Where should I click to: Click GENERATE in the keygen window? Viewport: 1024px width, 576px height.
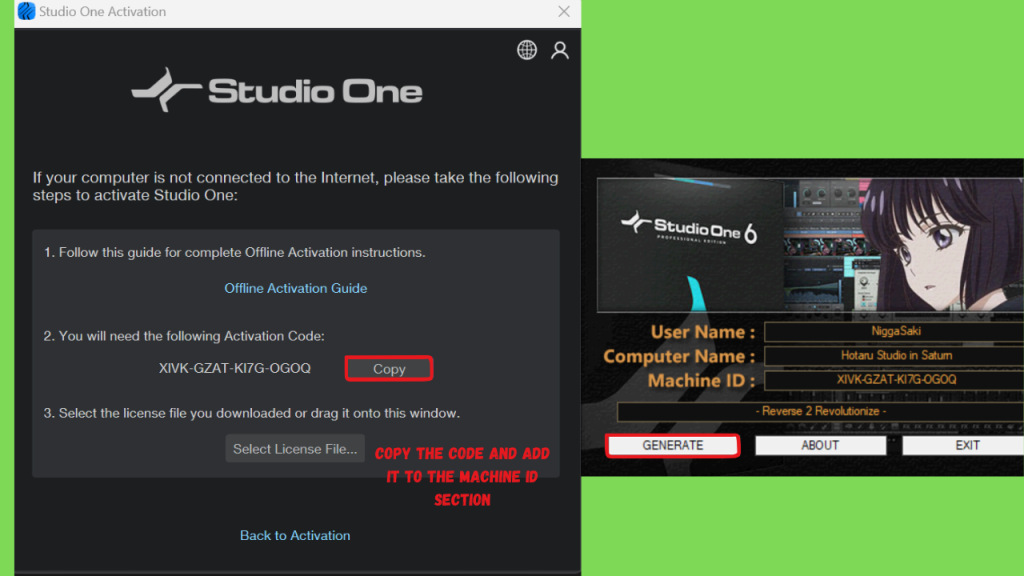click(673, 445)
